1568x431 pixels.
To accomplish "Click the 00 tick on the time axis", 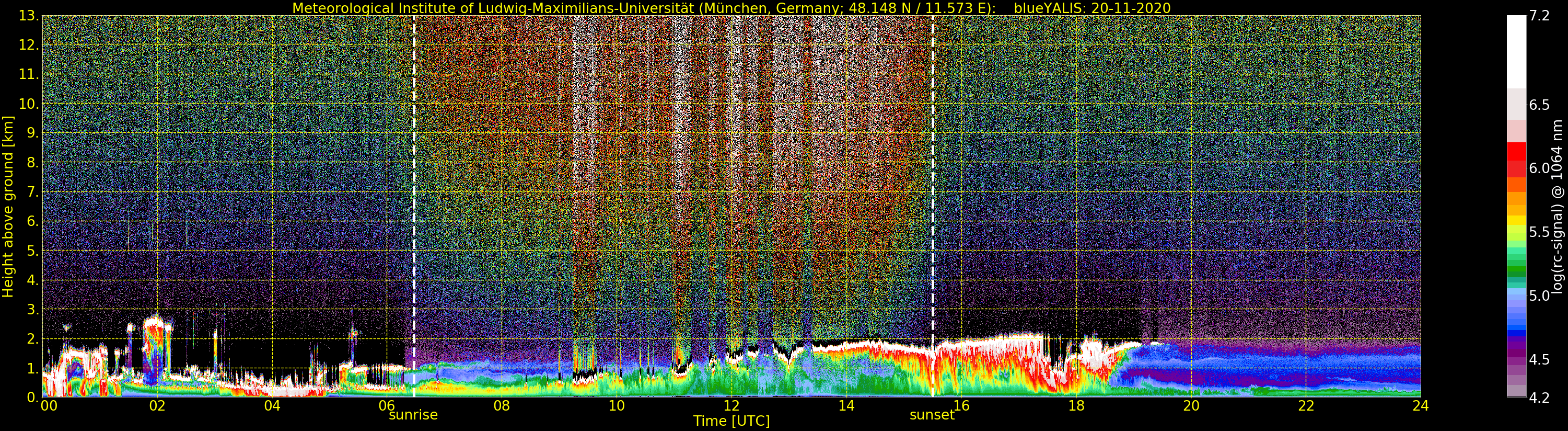I will pyautogui.click(x=49, y=406).
